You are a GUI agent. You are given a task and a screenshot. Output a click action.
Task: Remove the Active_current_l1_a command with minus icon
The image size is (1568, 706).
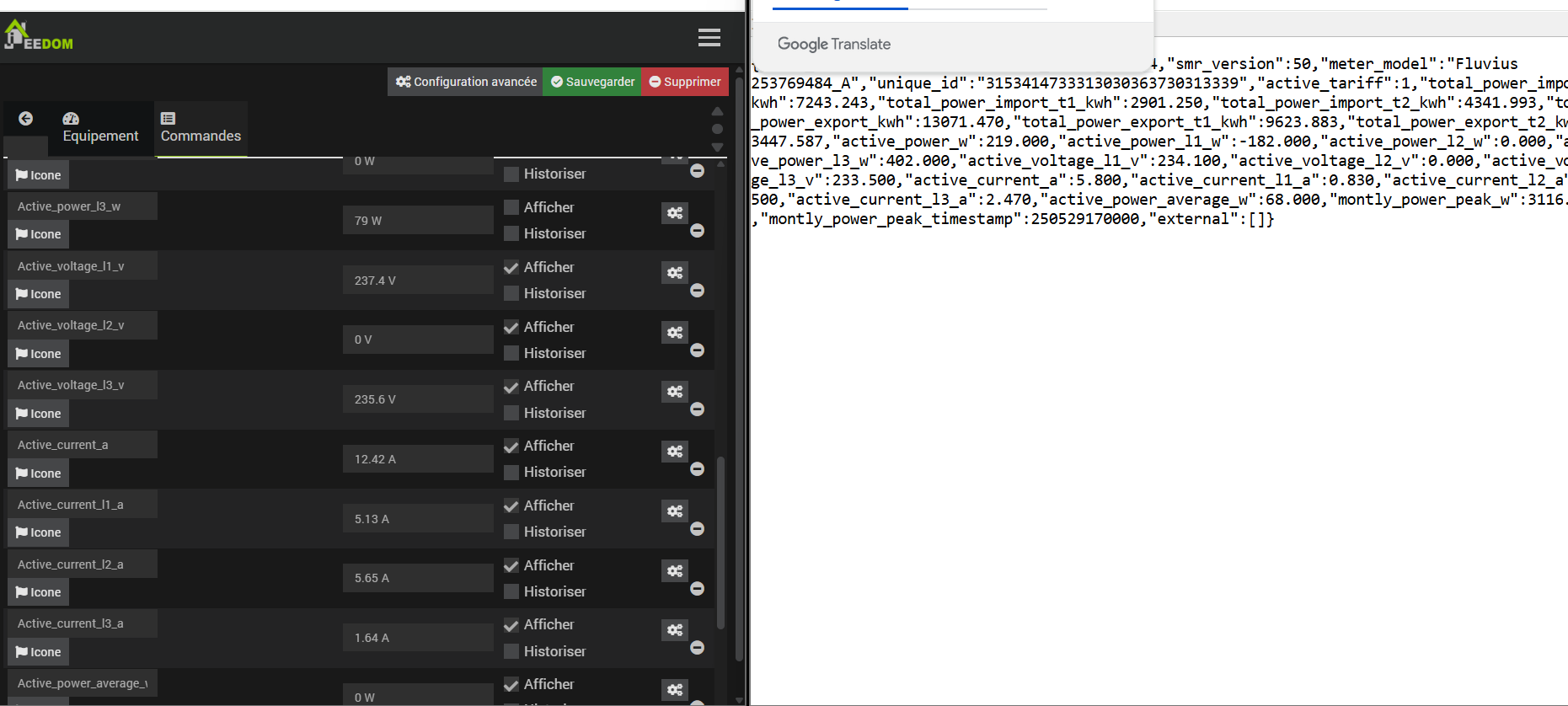click(x=697, y=529)
